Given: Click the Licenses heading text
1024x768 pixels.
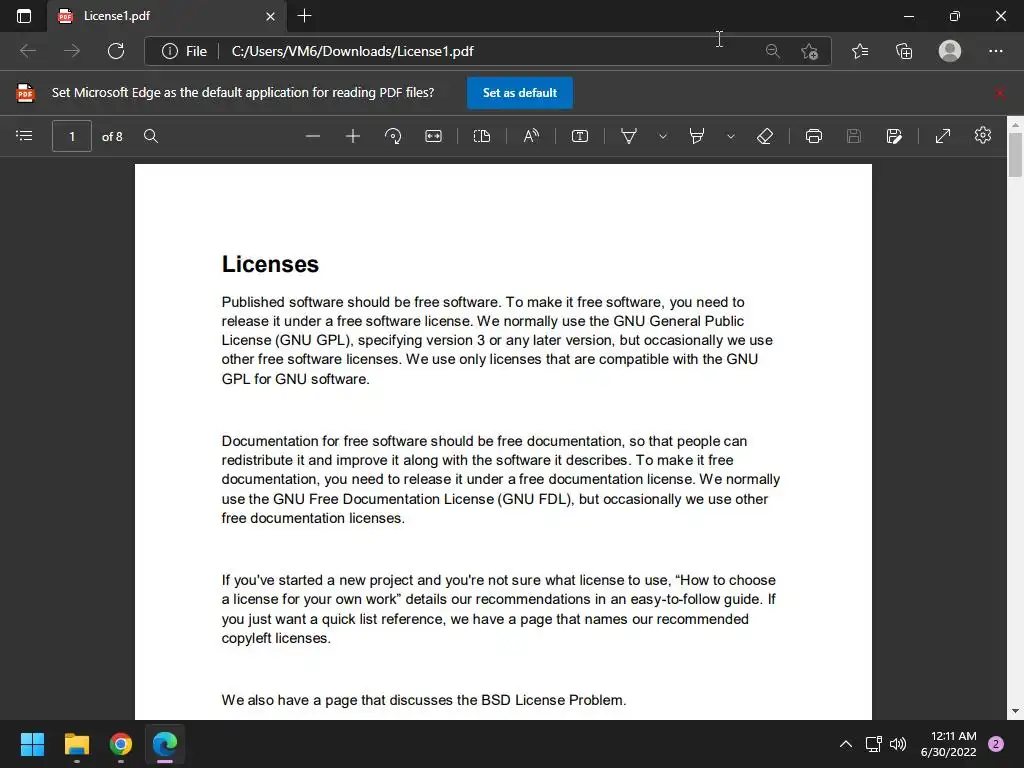Looking at the screenshot, I should pyautogui.click(x=270, y=264).
